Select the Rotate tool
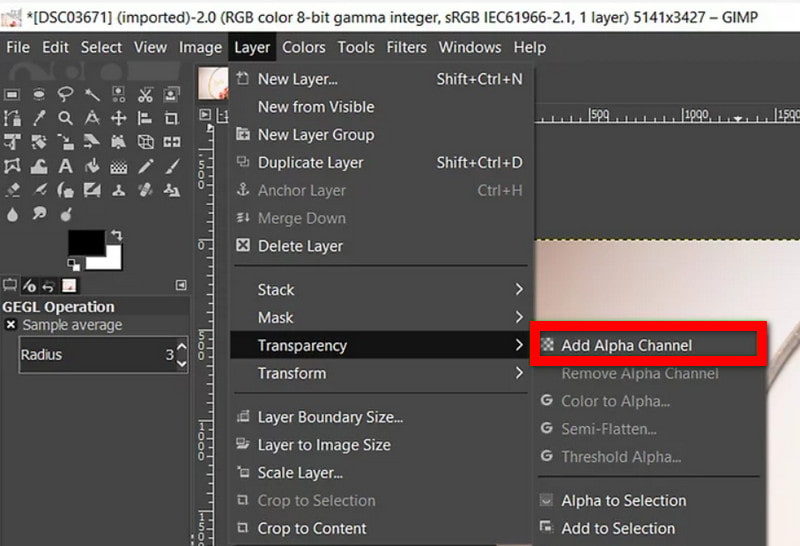Image resolution: width=800 pixels, height=546 pixels. pos(39,142)
